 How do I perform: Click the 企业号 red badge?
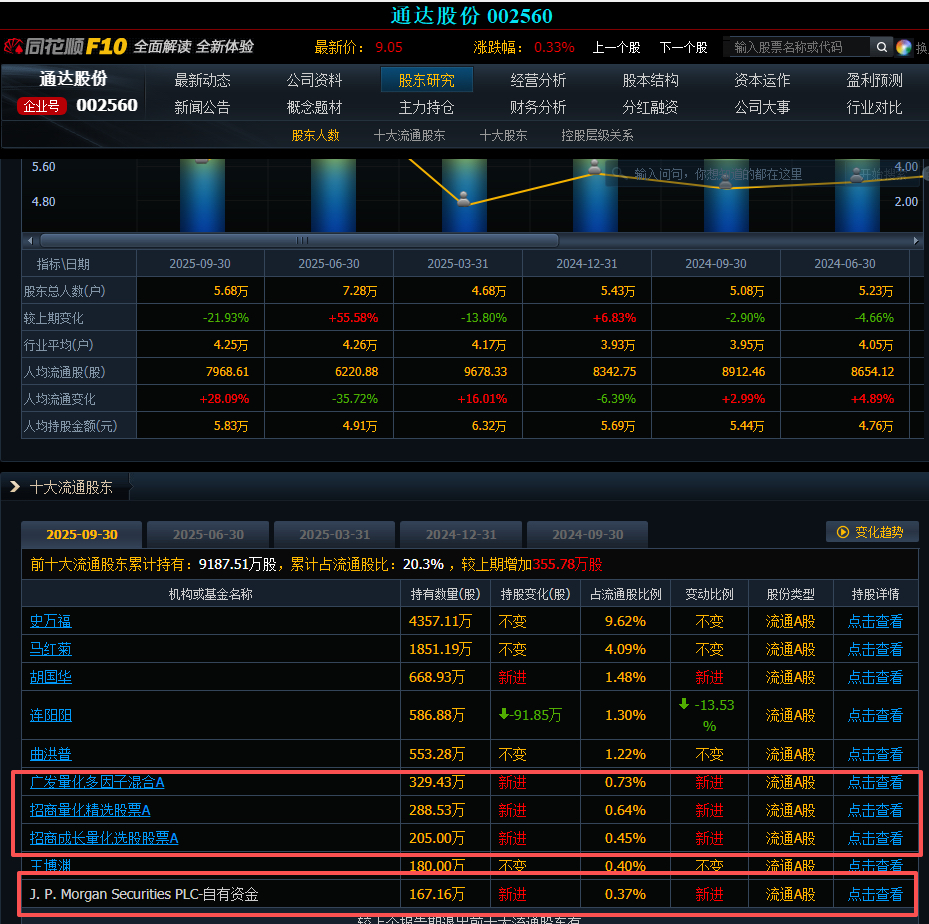(41, 106)
